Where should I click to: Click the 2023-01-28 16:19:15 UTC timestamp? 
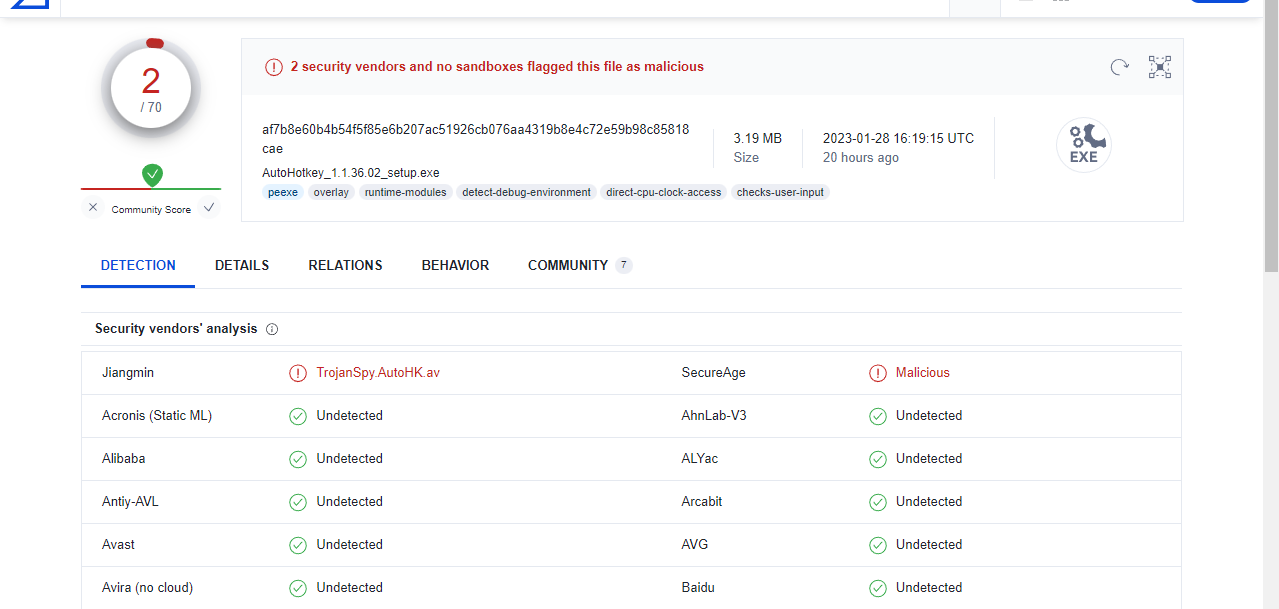[898, 138]
